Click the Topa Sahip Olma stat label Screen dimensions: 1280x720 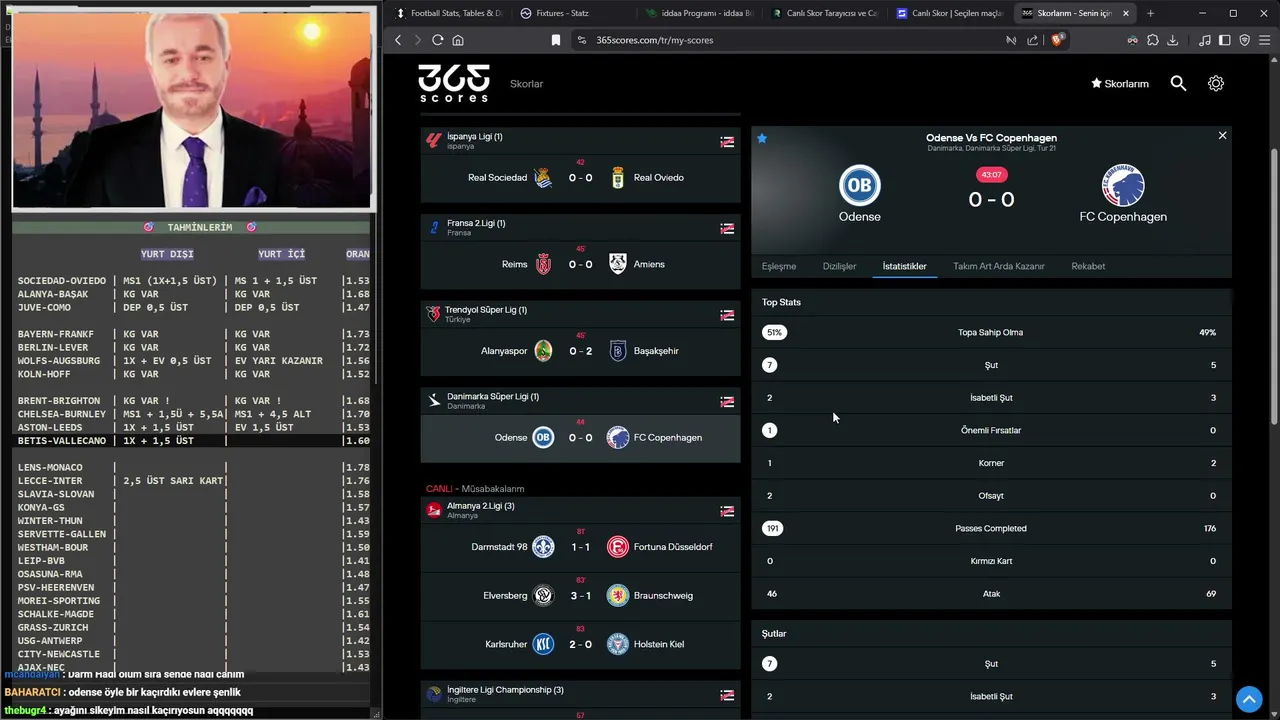[990, 332]
